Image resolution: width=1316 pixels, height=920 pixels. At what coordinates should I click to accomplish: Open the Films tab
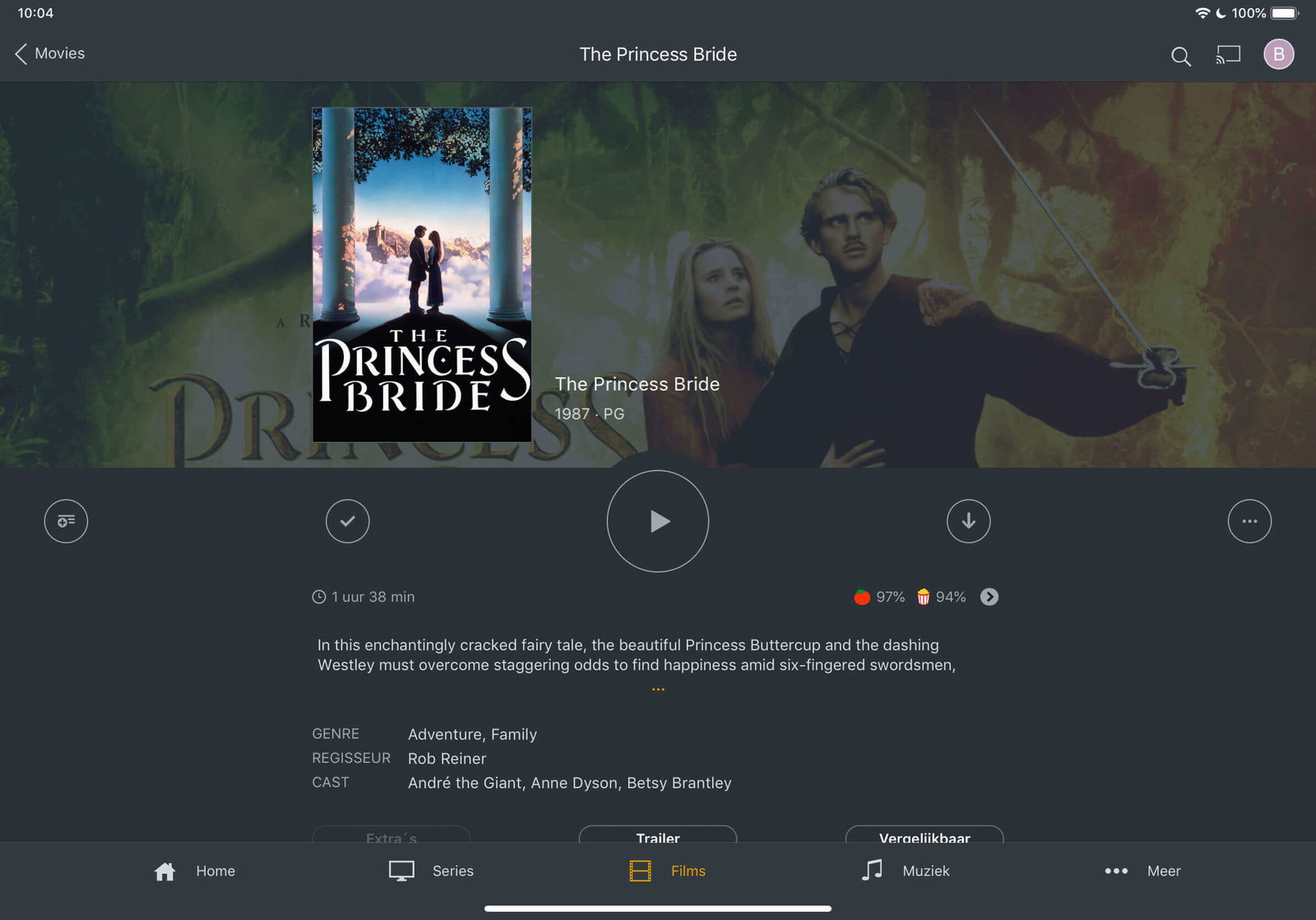click(667, 871)
